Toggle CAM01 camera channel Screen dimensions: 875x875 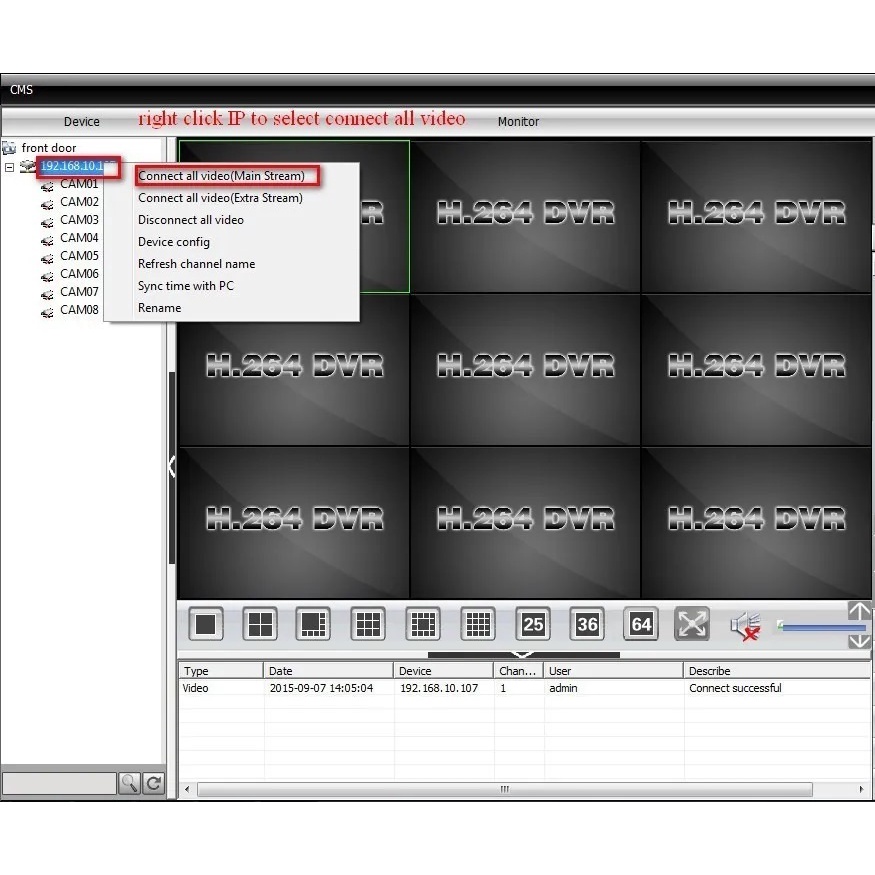(79, 184)
